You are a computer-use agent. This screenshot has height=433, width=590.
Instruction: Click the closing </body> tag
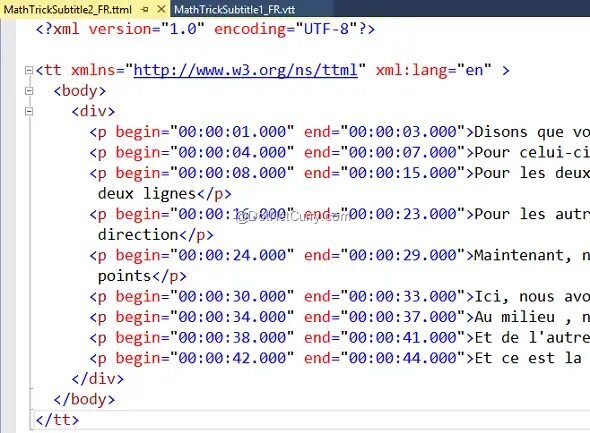pyautogui.click(x=84, y=400)
